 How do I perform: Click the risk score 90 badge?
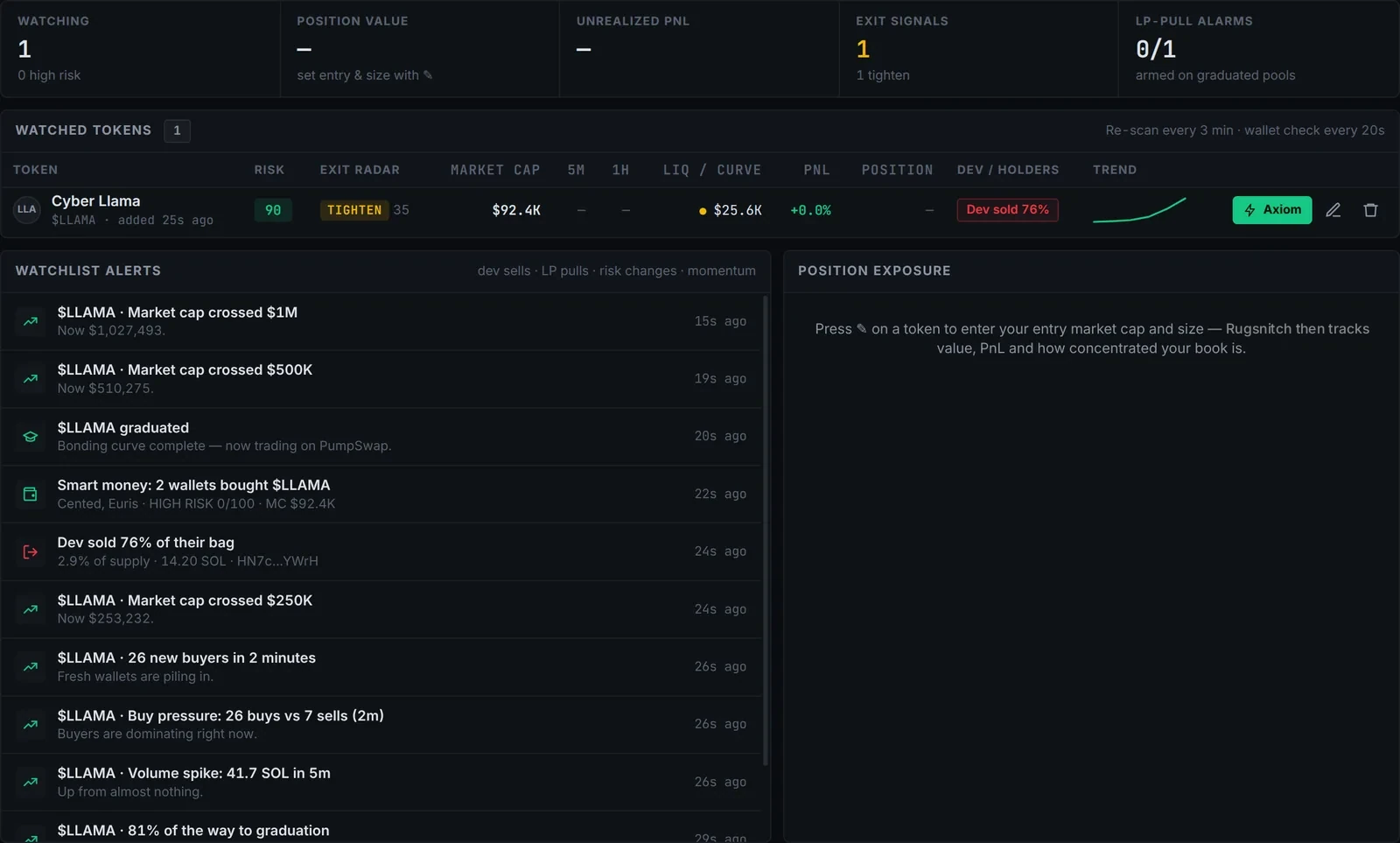[273, 210]
